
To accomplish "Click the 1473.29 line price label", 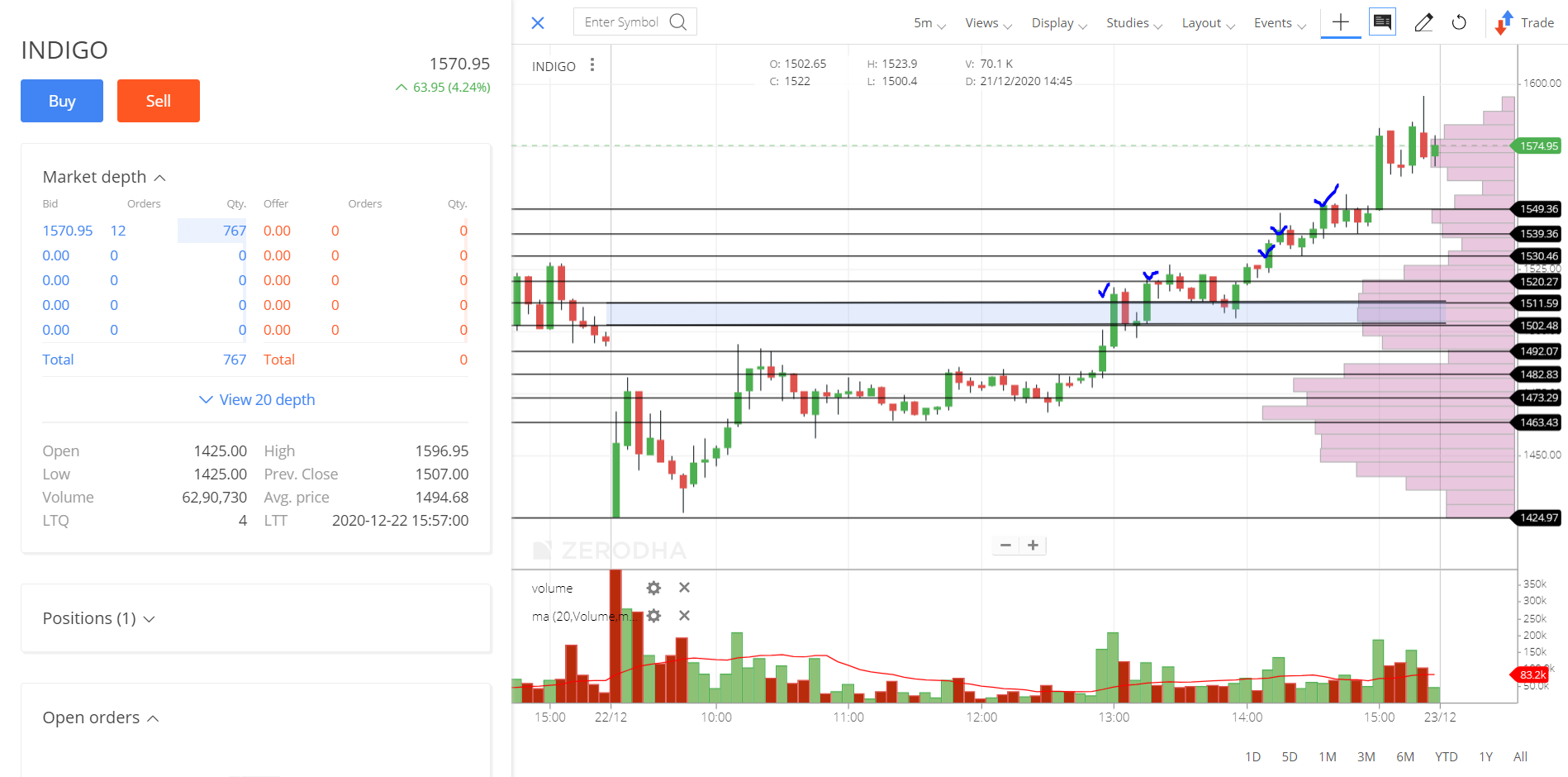I will click(x=1537, y=398).
